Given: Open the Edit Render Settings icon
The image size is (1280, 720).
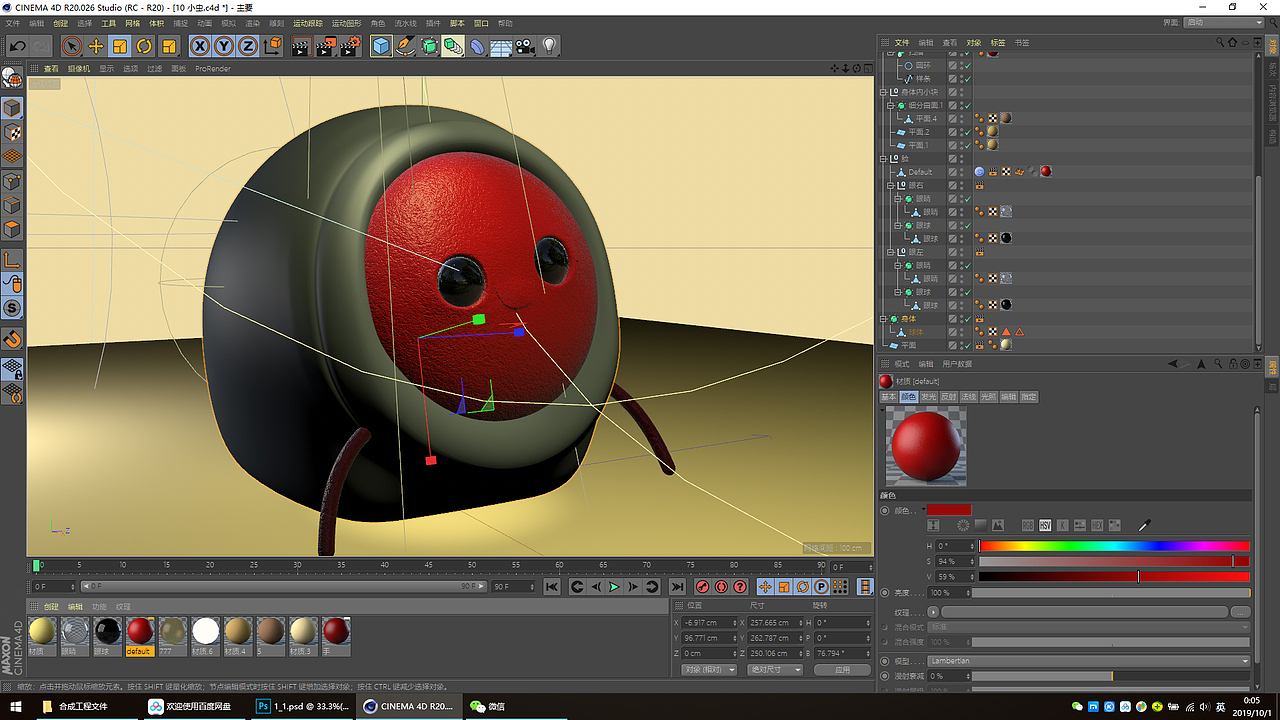Looking at the screenshot, I should coord(350,46).
